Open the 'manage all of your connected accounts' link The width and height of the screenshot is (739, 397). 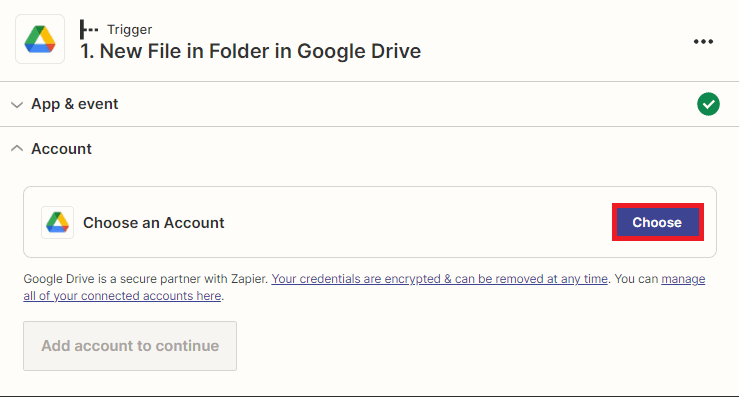(x=364, y=287)
